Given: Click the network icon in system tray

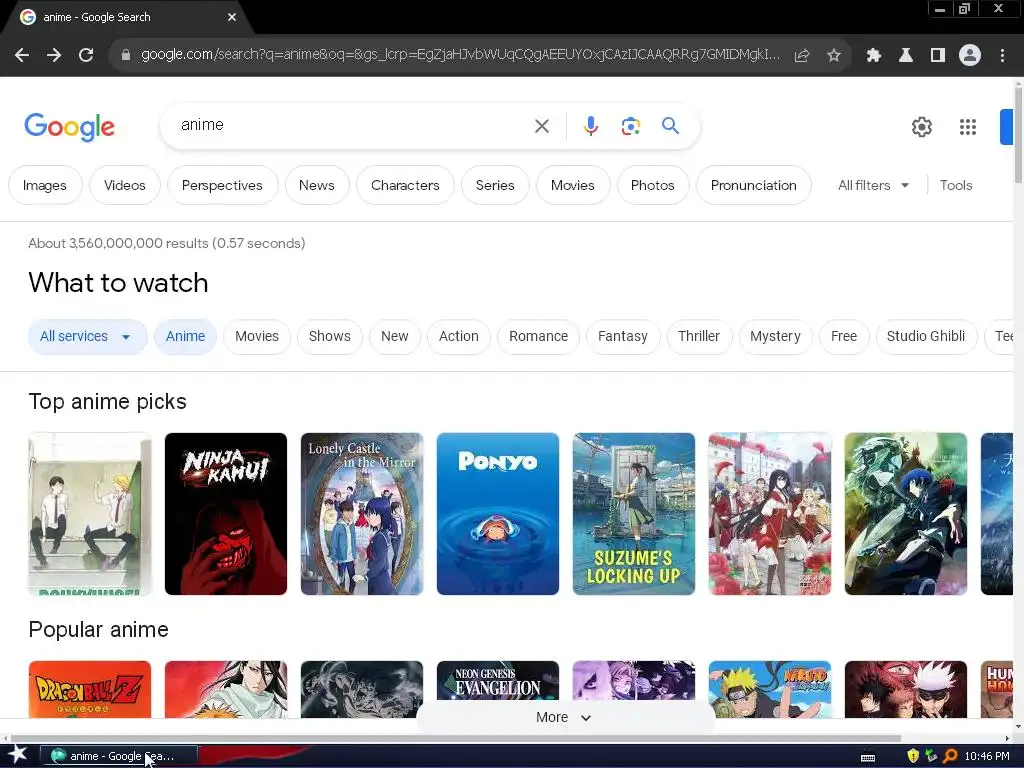Looking at the screenshot, I should point(931,756).
